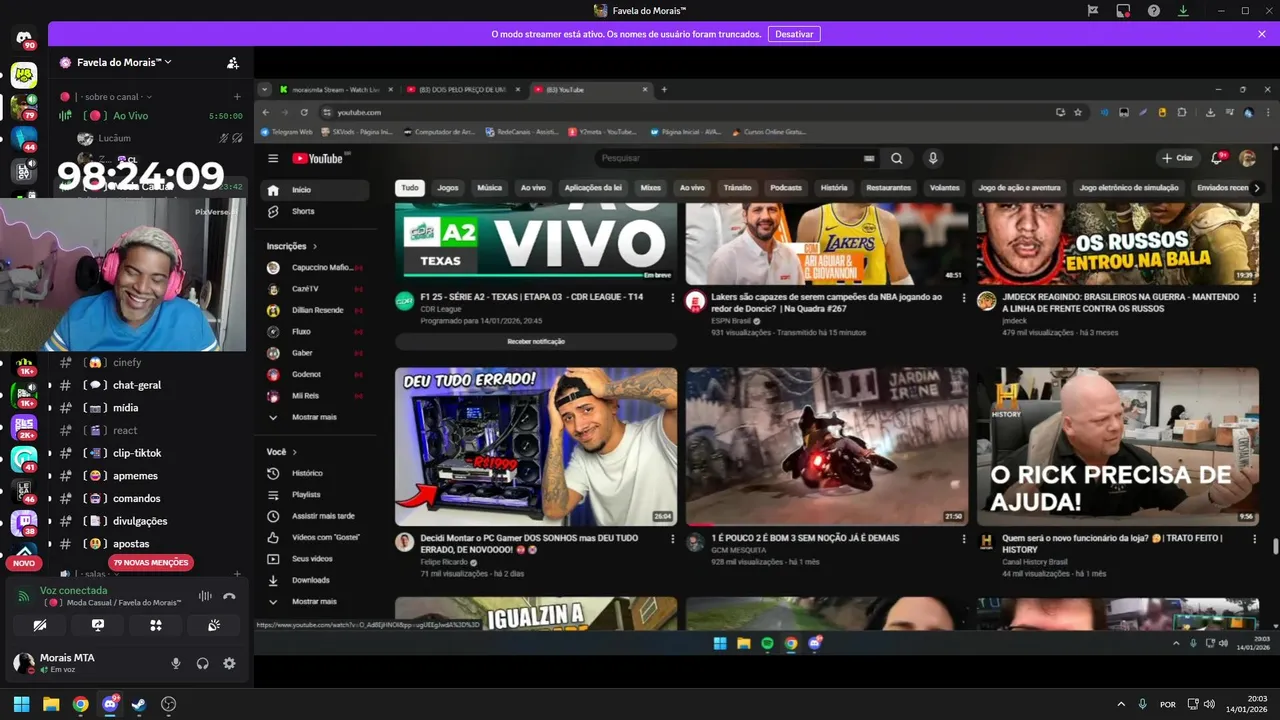
Task: Expand Inscrições section in YouTube sidebar
Action: (x=291, y=246)
